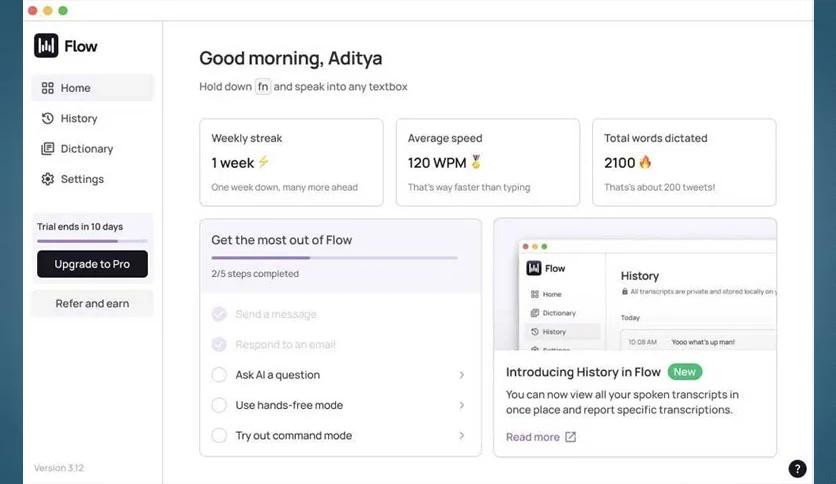Expand the Use hands-free mode chevron
The height and width of the screenshot is (484, 836).
pos(461,405)
